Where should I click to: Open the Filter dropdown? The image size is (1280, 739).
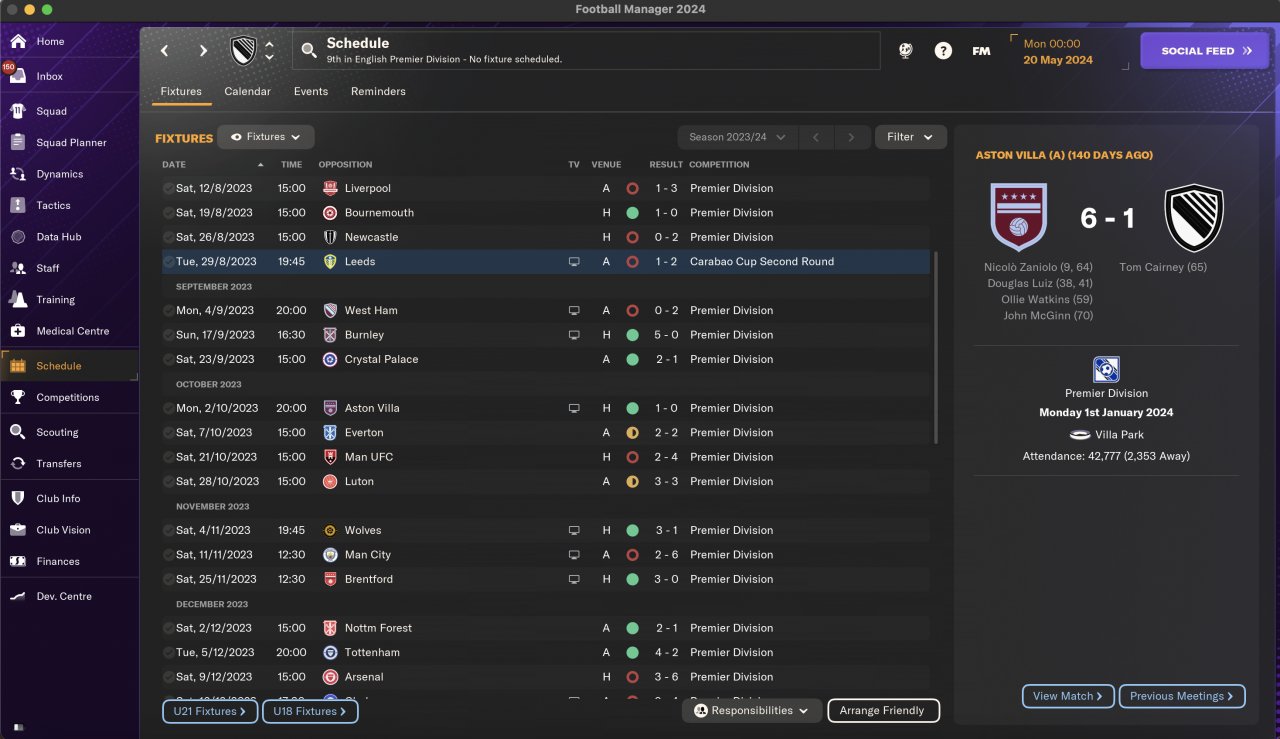(x=910, y=137)
